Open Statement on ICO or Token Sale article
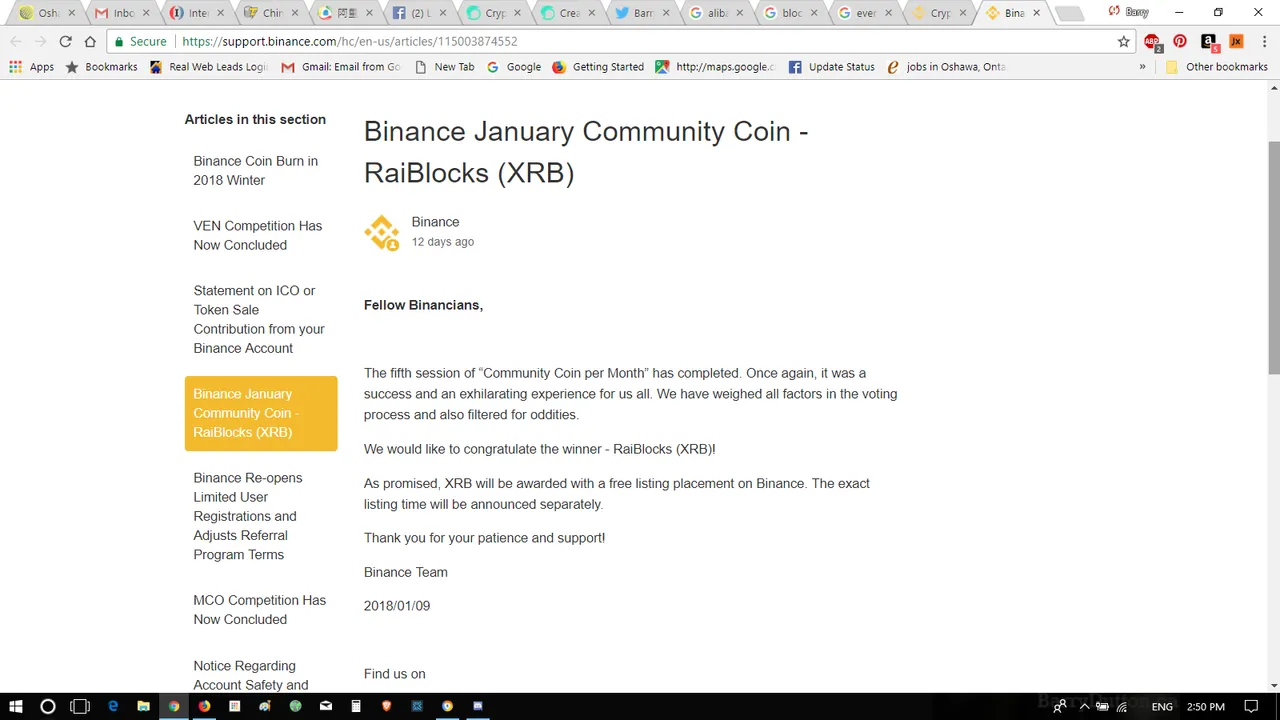The image size is (1280, 720). pyautogui.click(x=258, y=320)
